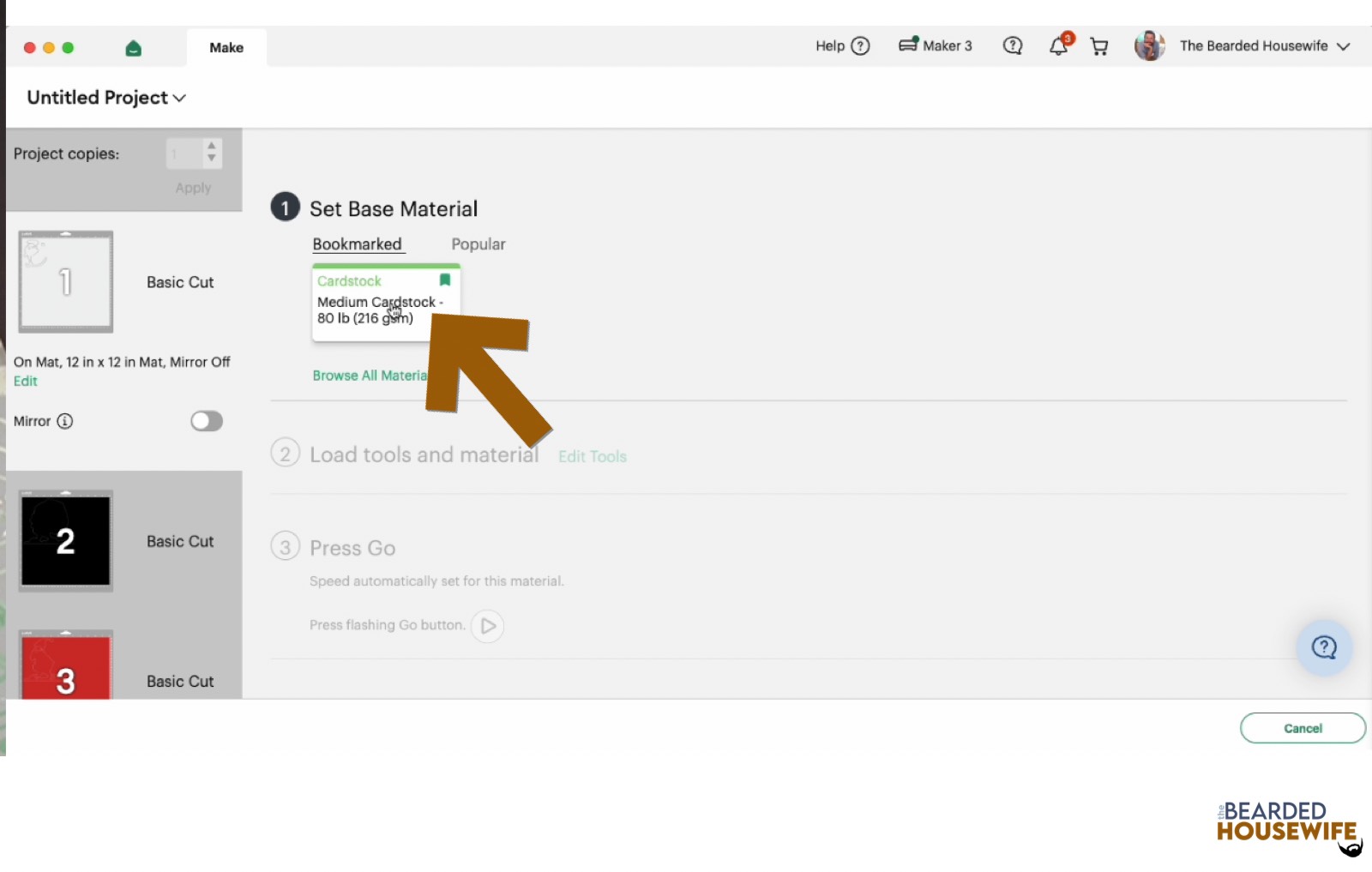
Task: Click the Help text in header
Action: pyautogui.click(x=830, y=46)
